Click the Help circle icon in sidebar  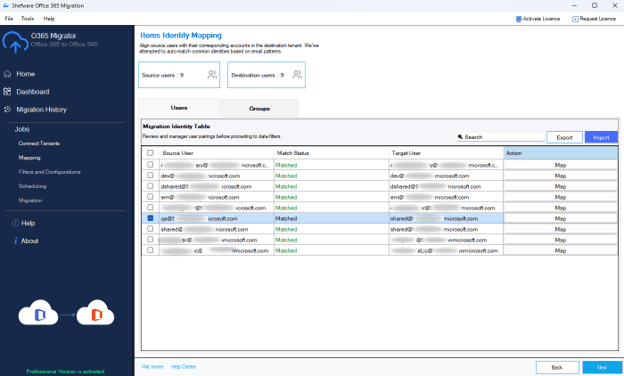(x=16, y=223)
